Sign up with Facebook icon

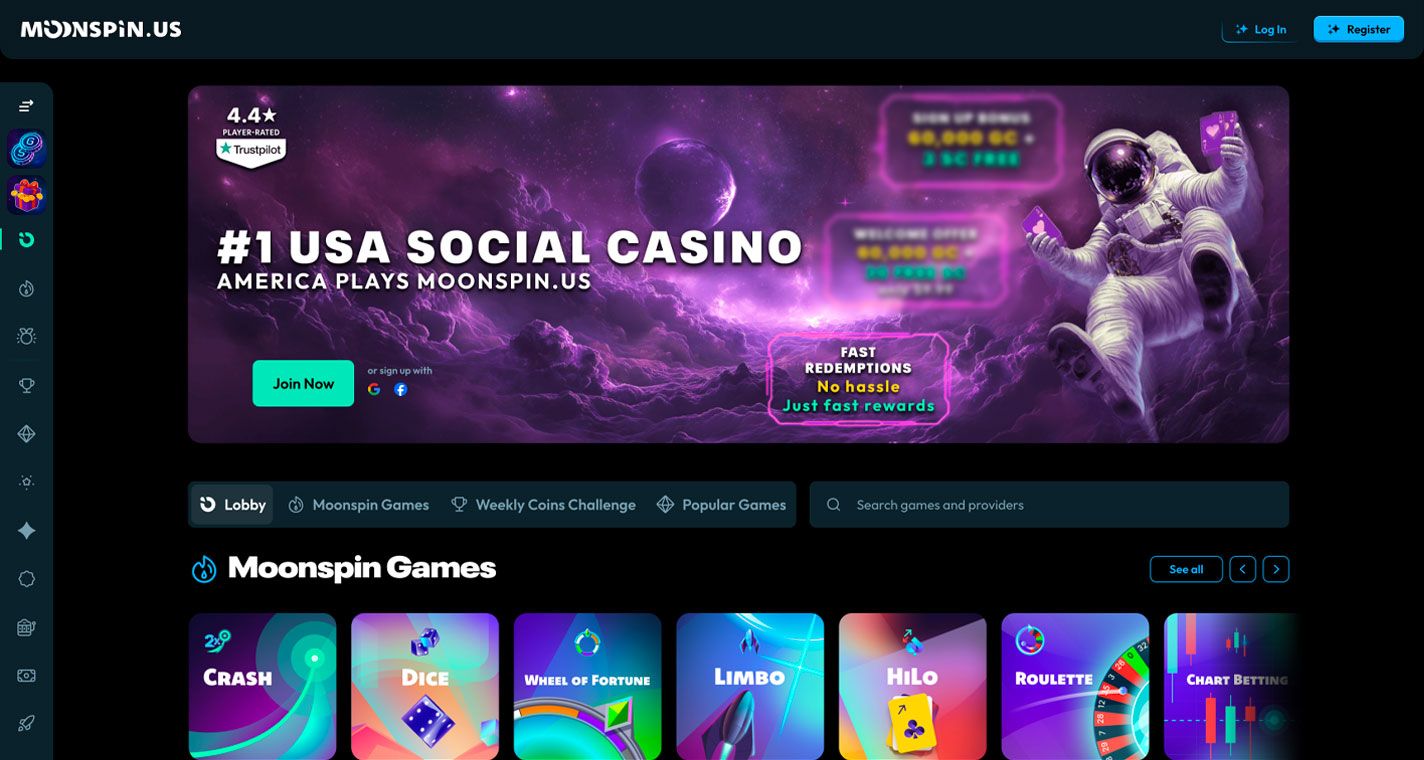(x=400, y=389)
